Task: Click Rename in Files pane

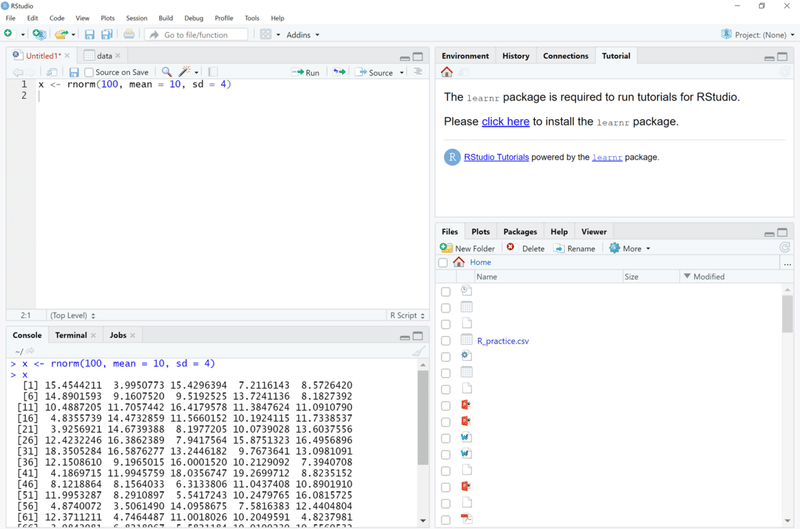Action: coord(574,248)
